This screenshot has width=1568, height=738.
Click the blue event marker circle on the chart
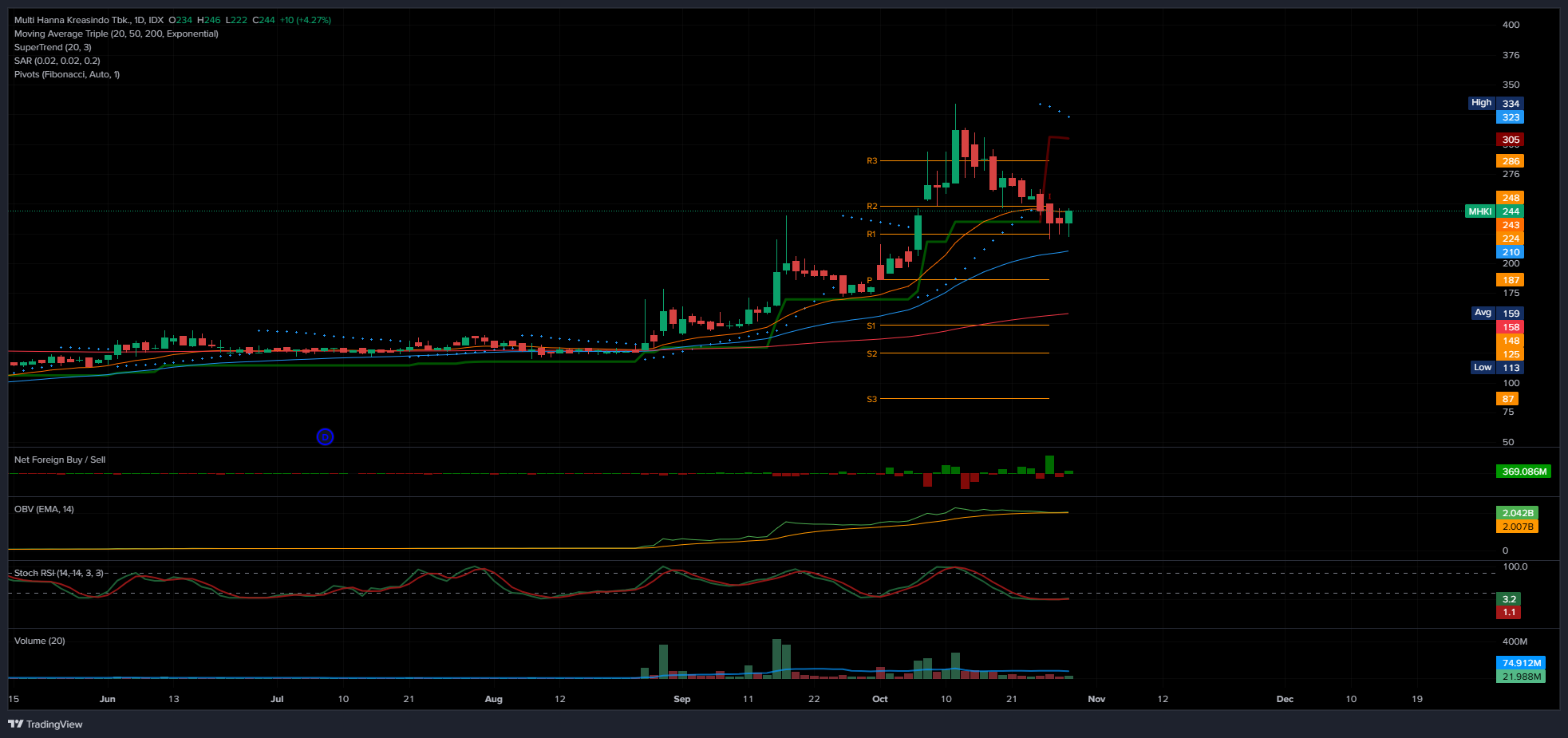click(x=325, y=436)
